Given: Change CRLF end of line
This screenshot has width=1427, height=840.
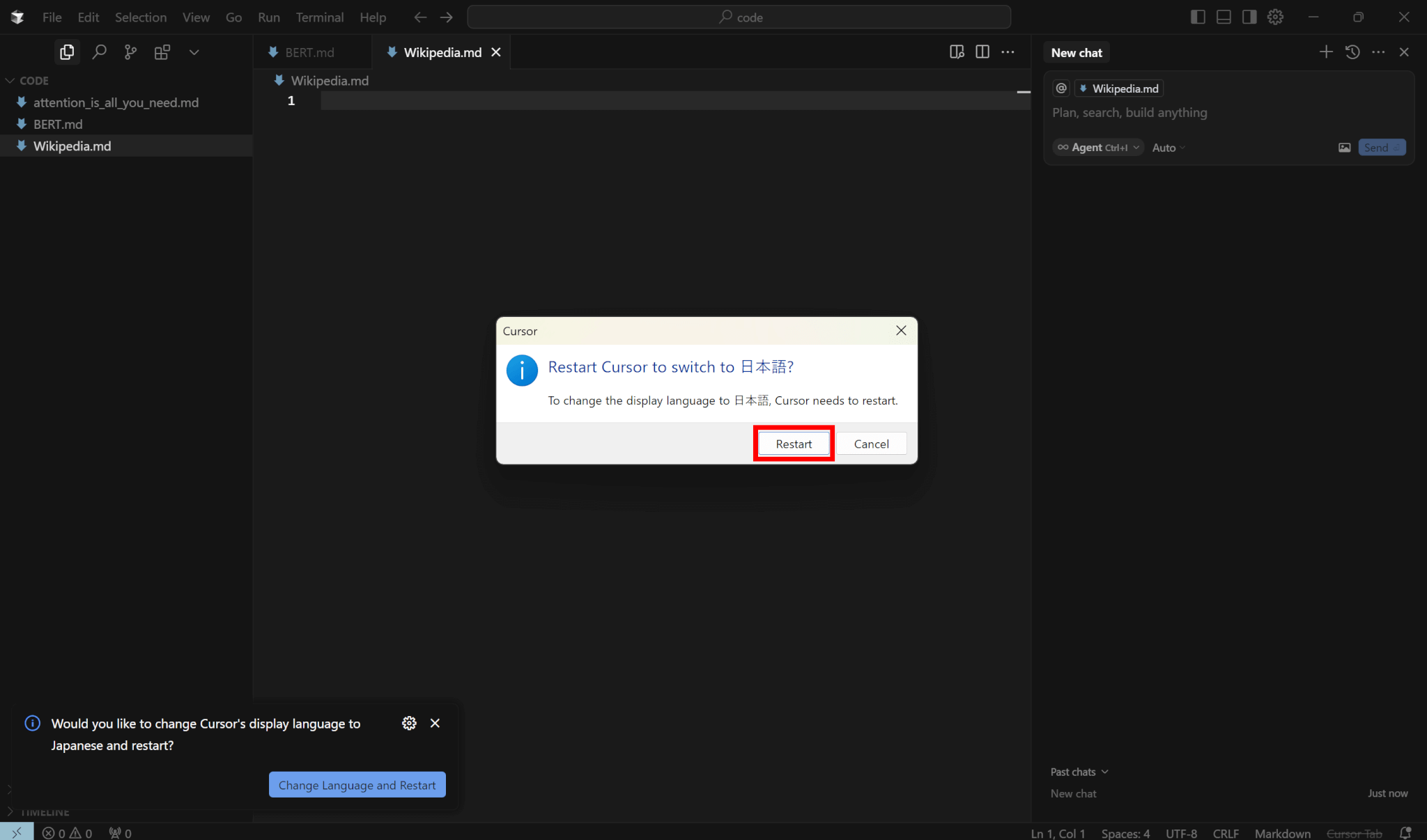Looking at the screenshot, I should [1226, 833].
